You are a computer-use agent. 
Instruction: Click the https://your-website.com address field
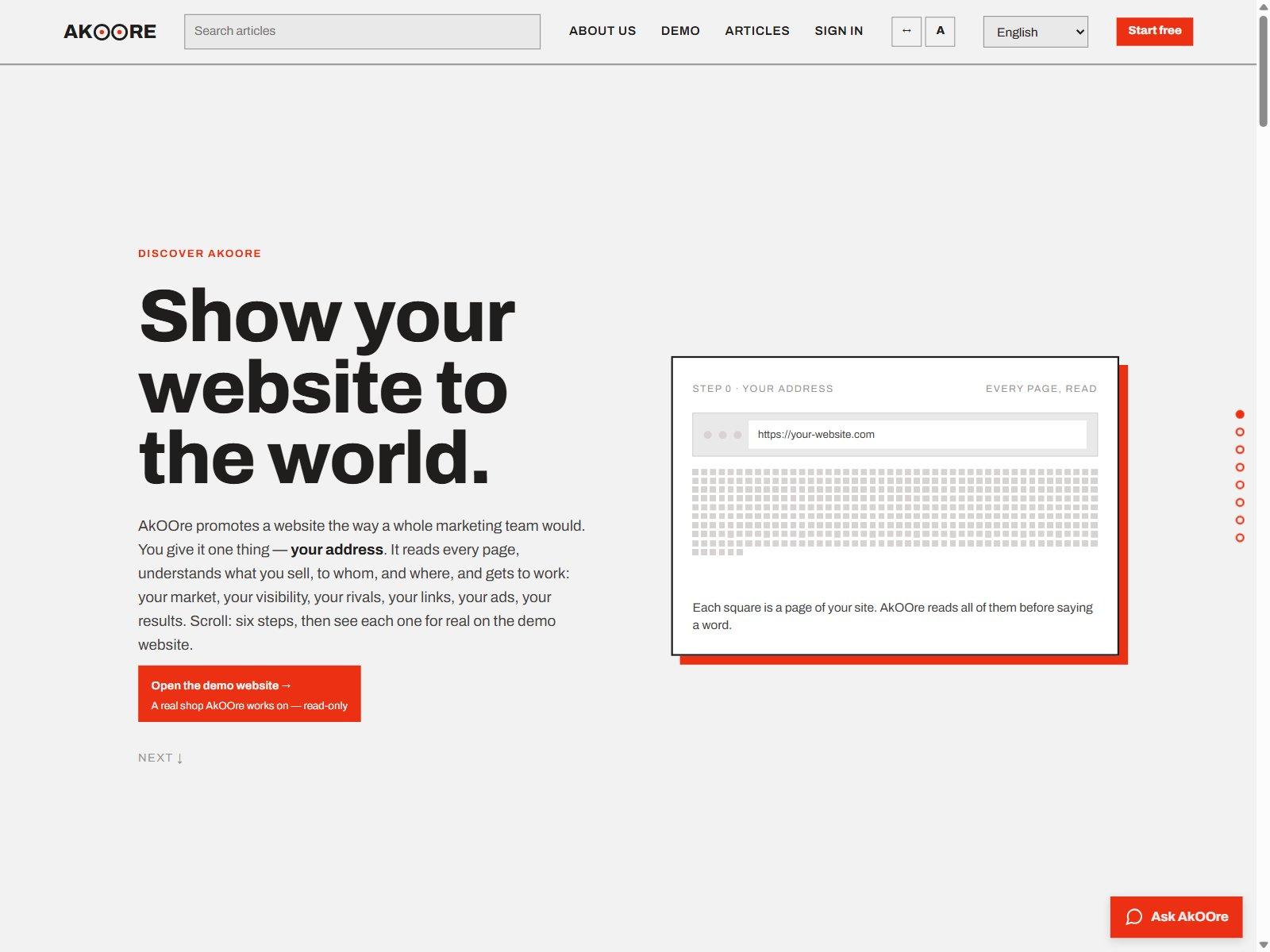917,435
